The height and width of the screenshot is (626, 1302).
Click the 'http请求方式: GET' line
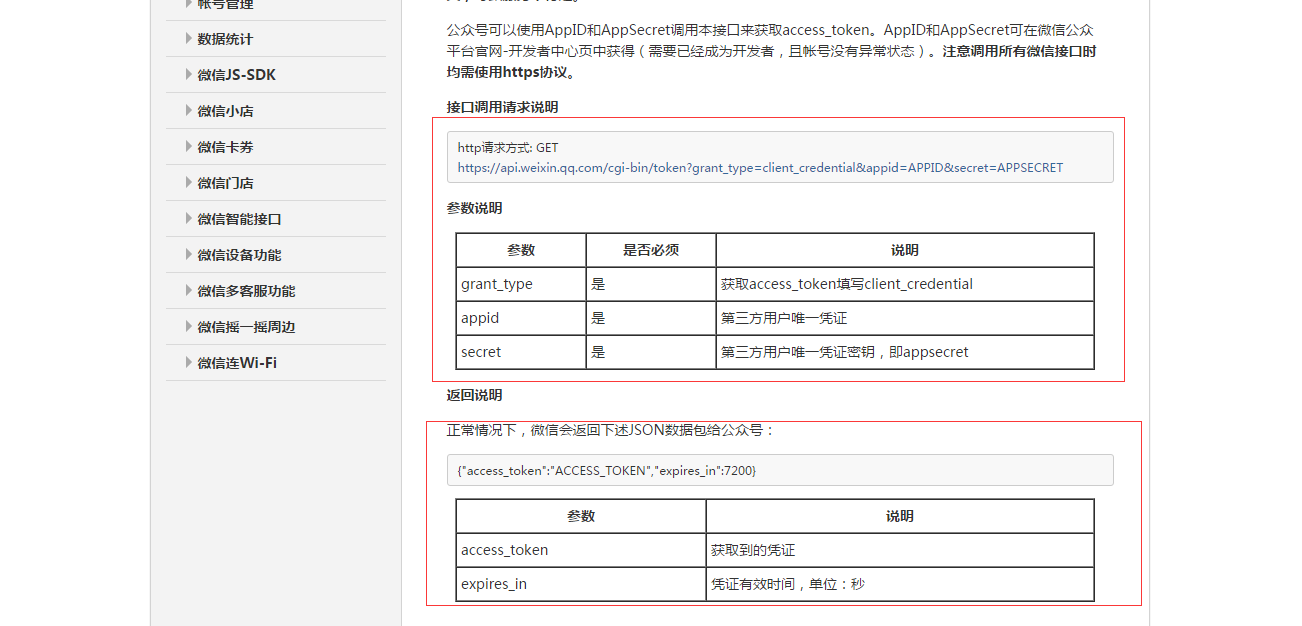click(508, 148)
